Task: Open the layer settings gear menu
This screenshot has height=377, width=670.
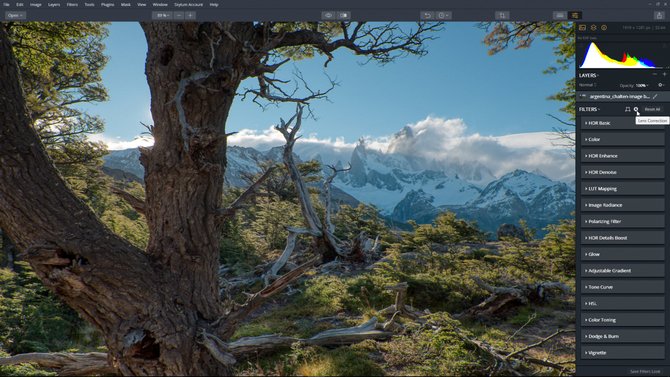Action: click(x=661, y=85)
